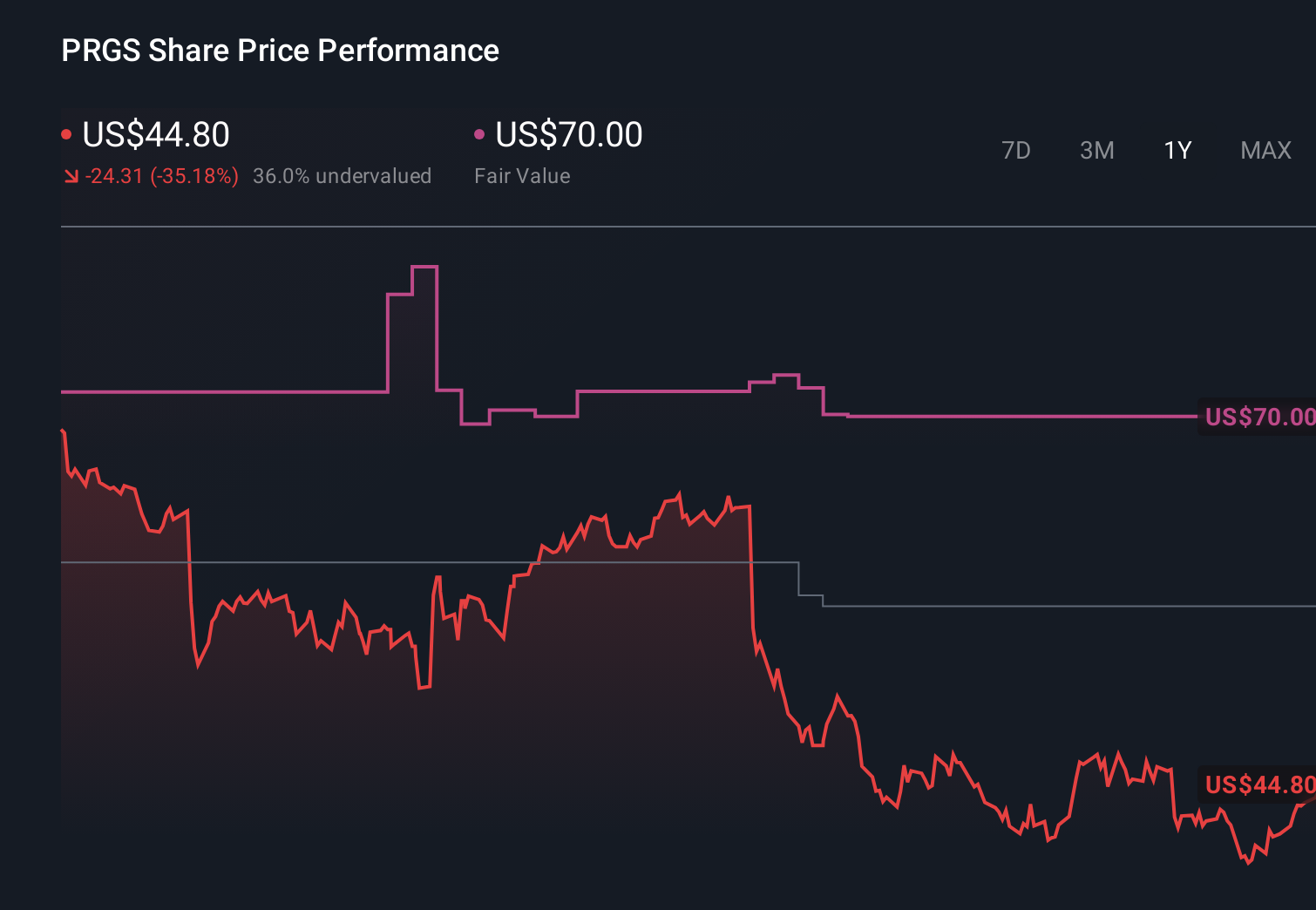This screenshot has height=910, width=1316.
Task: Click the pink dot beside US$70.00
Action: coord(478,133)
